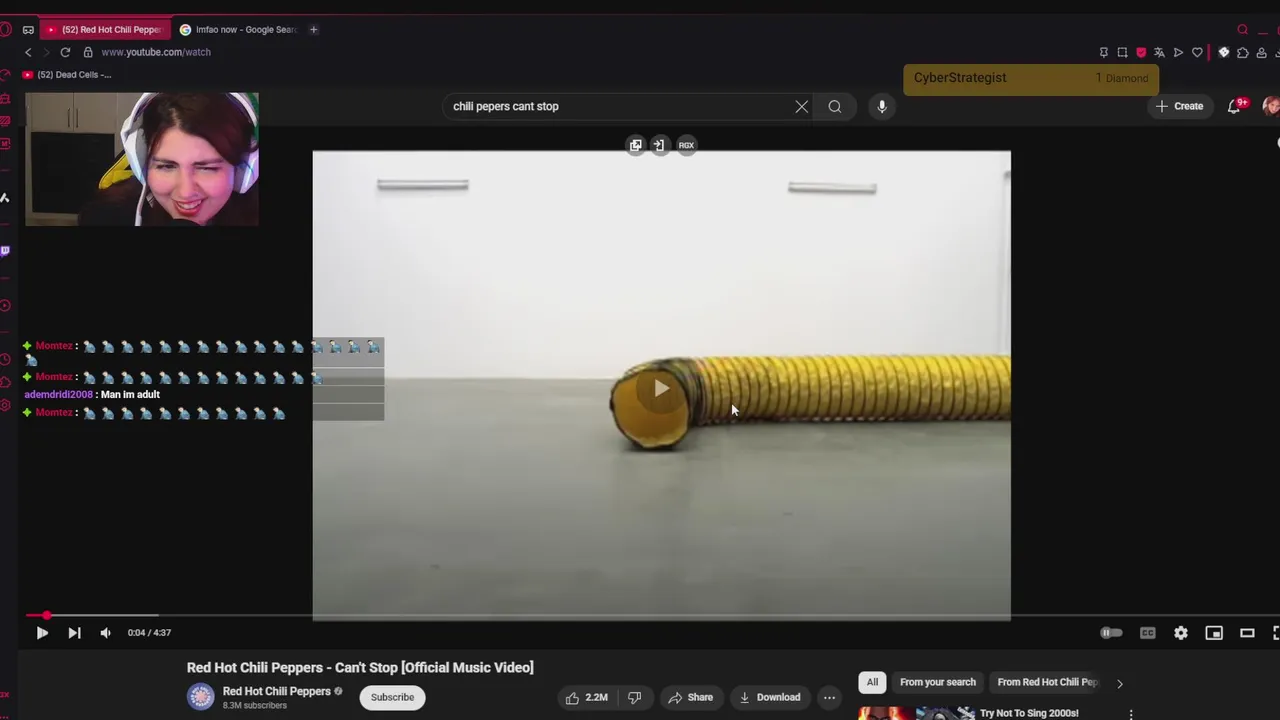
Task: Click the large play overlay on video
Action: point(661,389)
